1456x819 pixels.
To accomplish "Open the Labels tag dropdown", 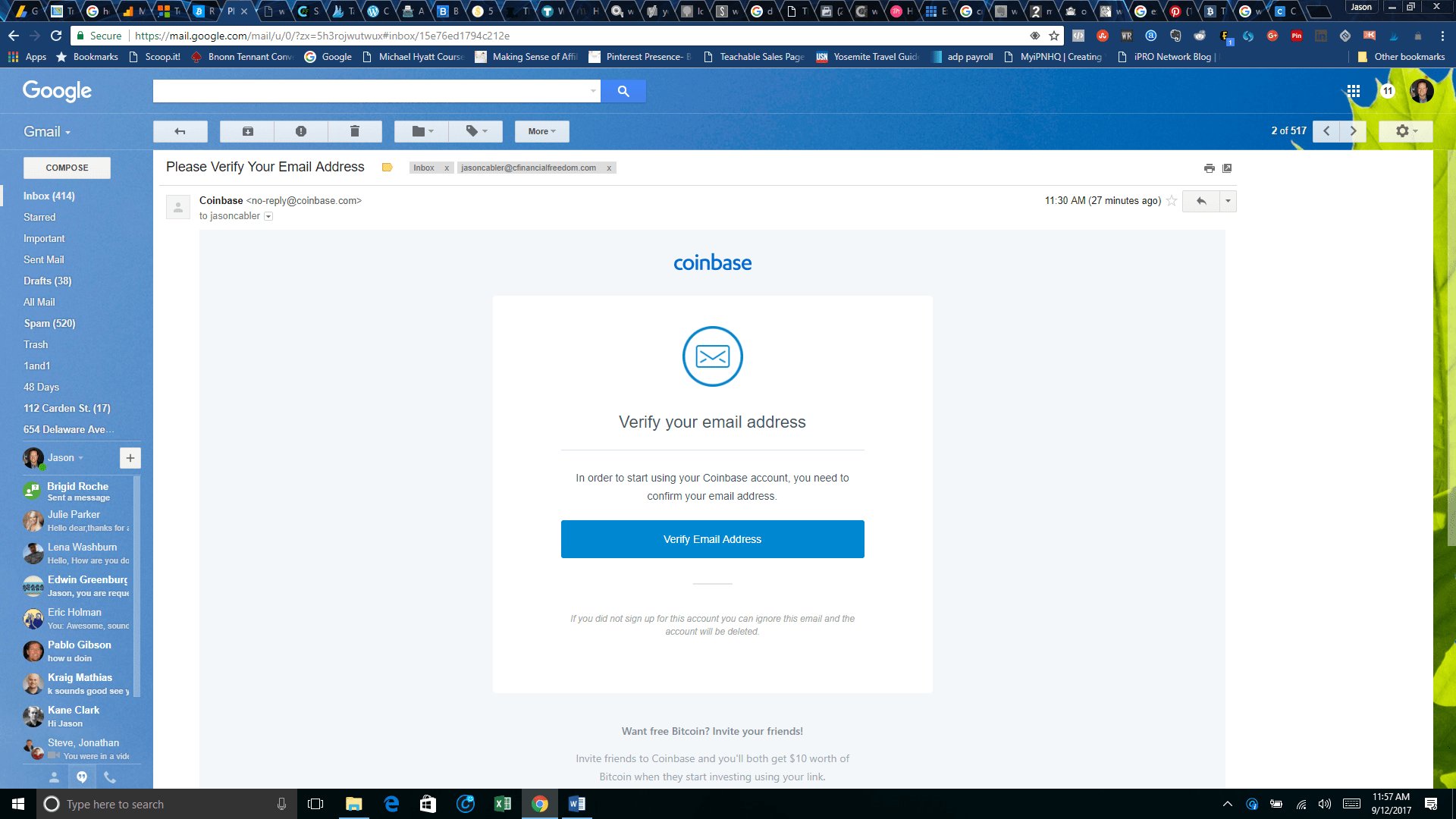I will coord(475,131).
